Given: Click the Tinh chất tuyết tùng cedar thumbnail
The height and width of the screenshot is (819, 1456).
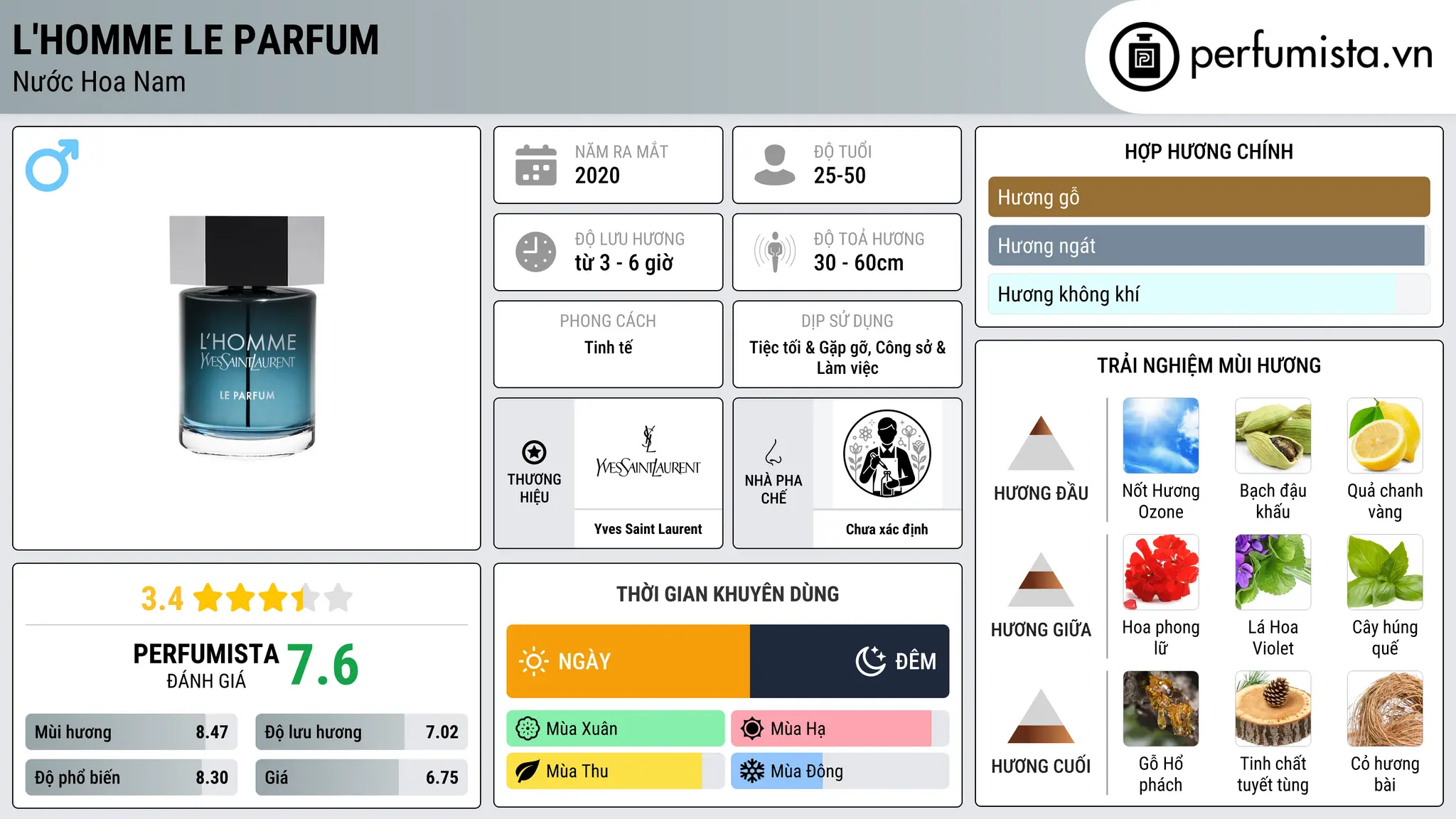Looking at the screenshot, I should [1273, 709].
